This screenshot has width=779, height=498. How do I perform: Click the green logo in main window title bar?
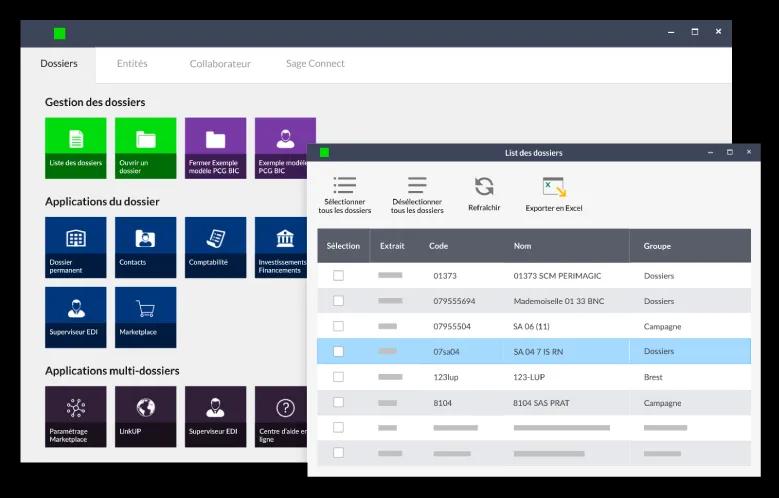click(60, 33)
